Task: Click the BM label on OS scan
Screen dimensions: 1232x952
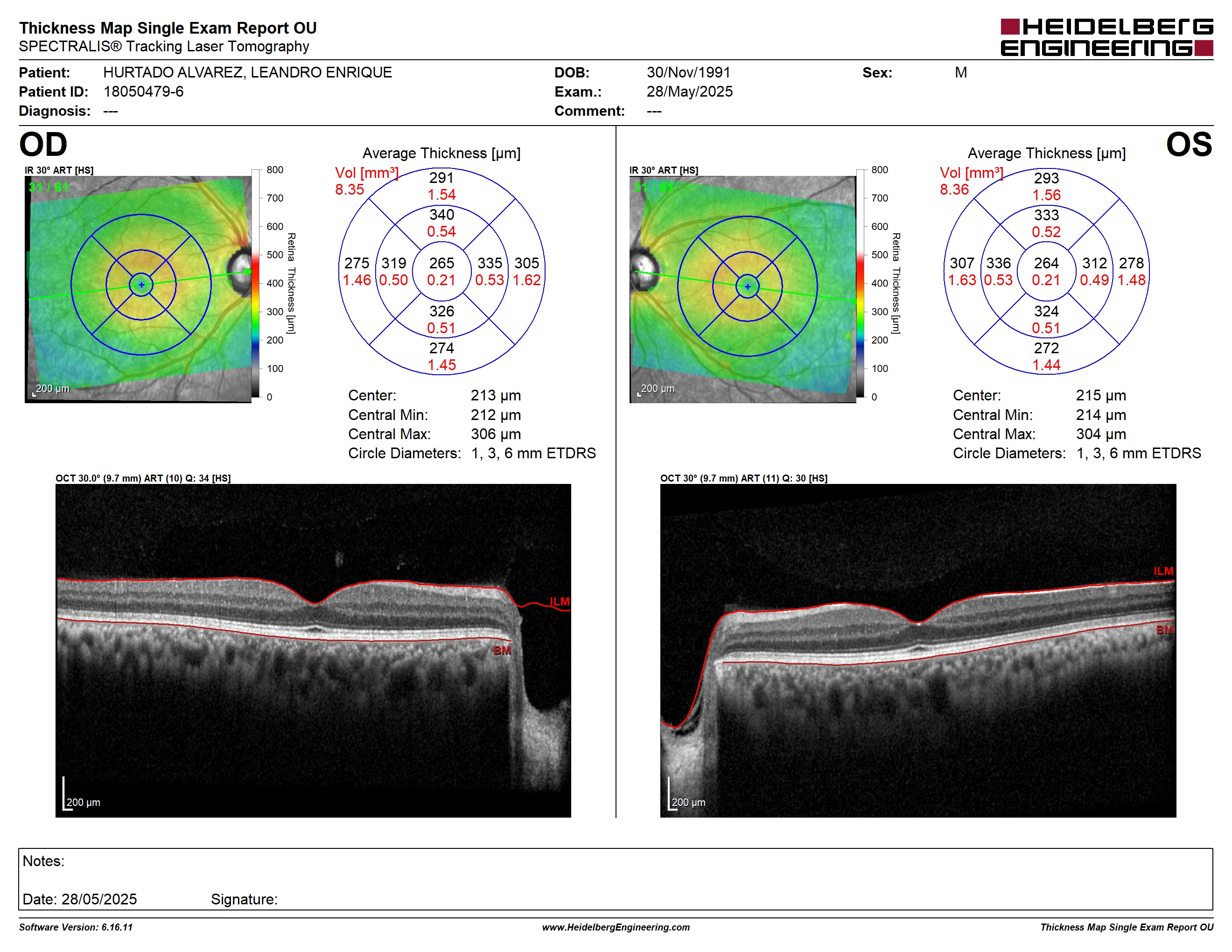Action: (x=1164, y=630)
